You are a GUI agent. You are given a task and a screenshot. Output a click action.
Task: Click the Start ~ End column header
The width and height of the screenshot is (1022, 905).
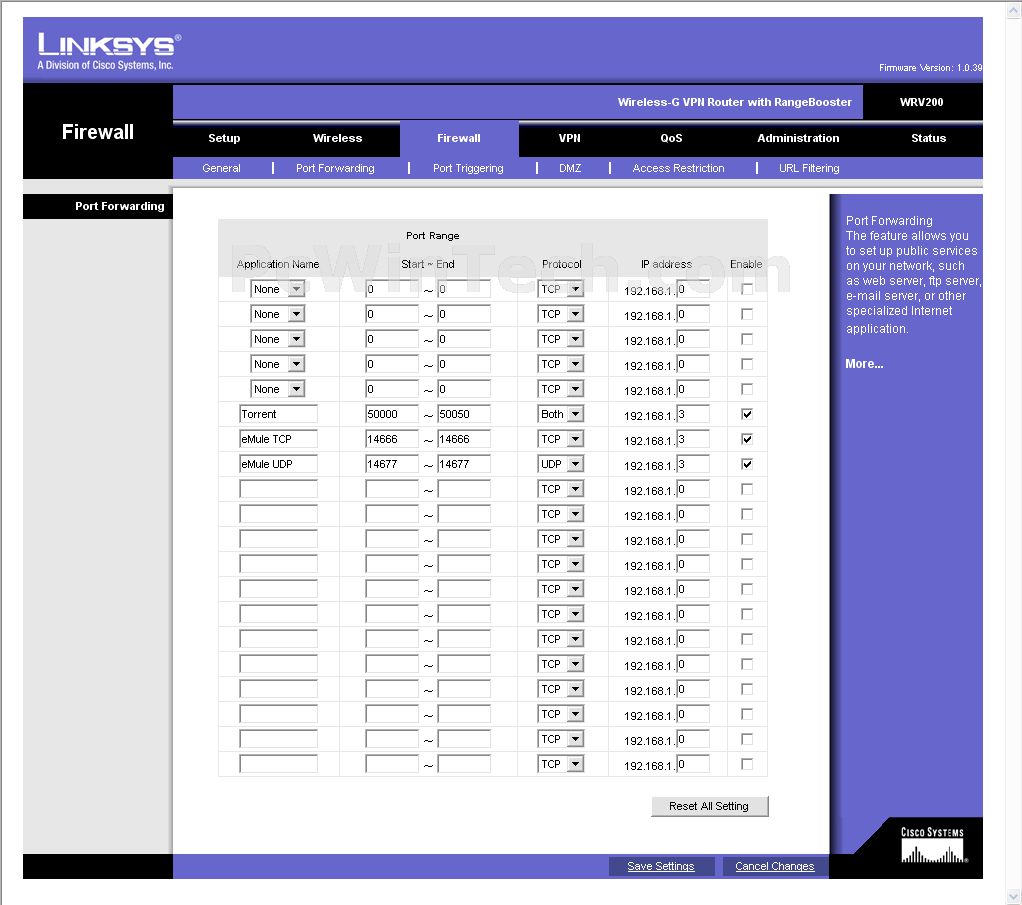click(x=428, y=264)
